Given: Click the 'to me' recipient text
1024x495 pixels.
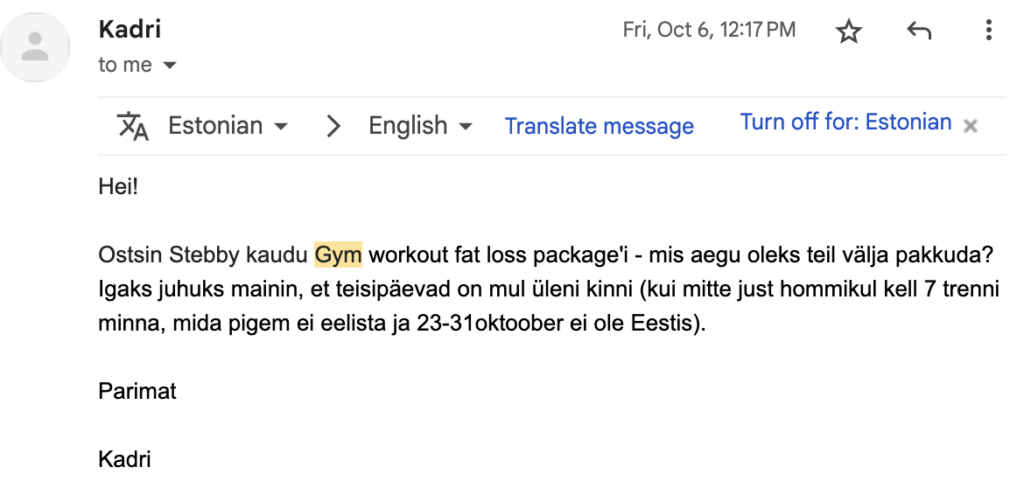Looking at the screenshot, I should tap(125, 65).
